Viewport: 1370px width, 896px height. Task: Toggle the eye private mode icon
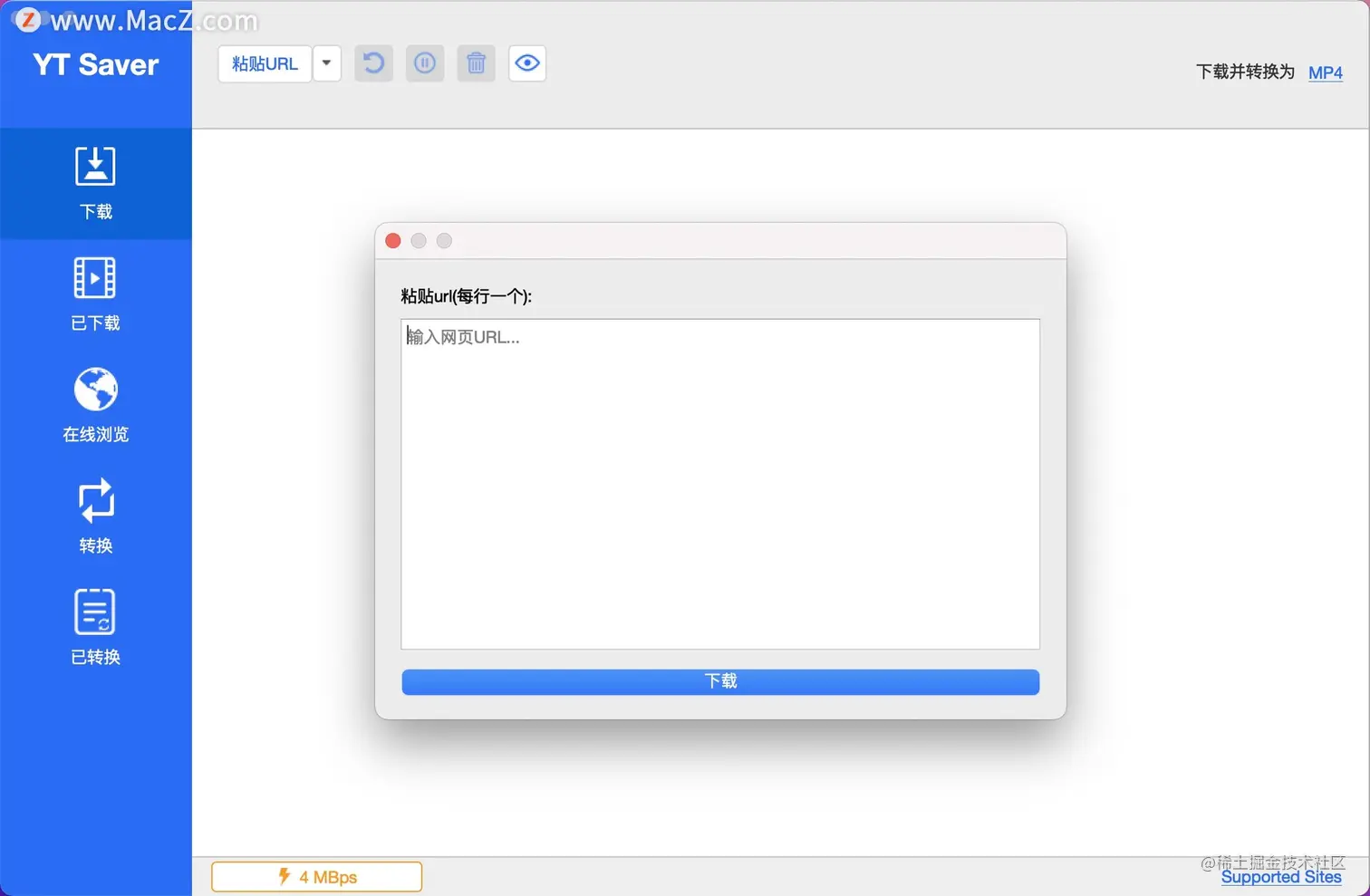527,63
